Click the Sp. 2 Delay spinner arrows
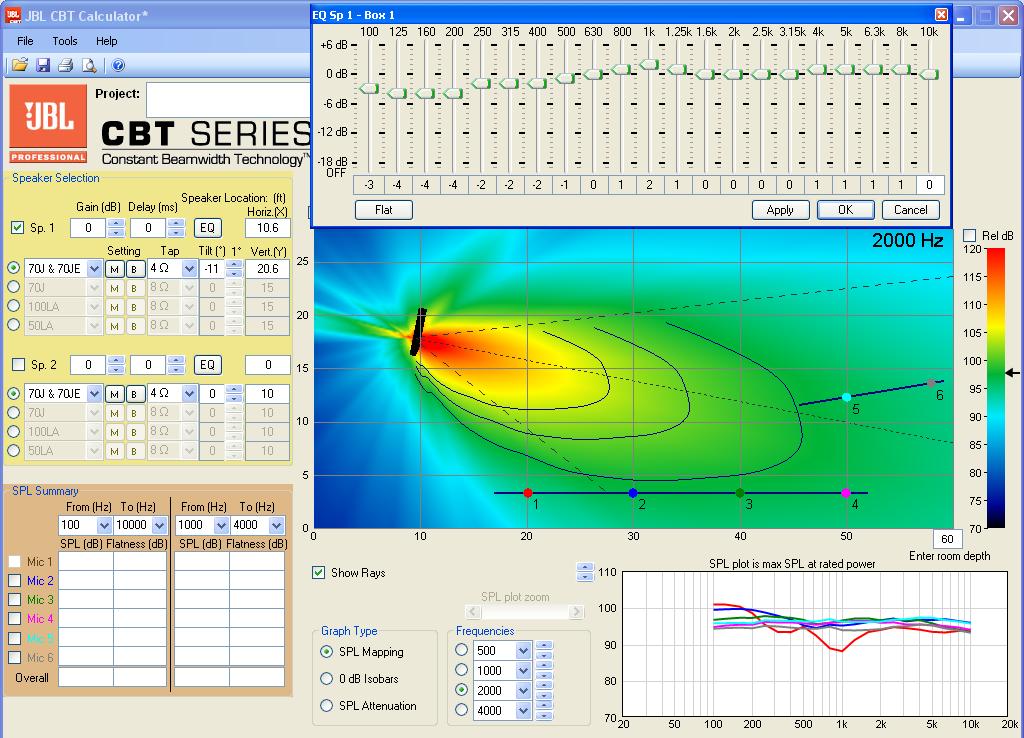This screenshot has width=1024, height=738. 176,365
